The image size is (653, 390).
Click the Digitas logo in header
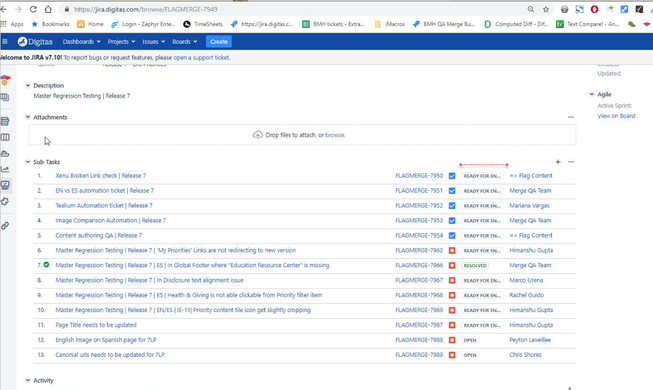tap(35, 42)
